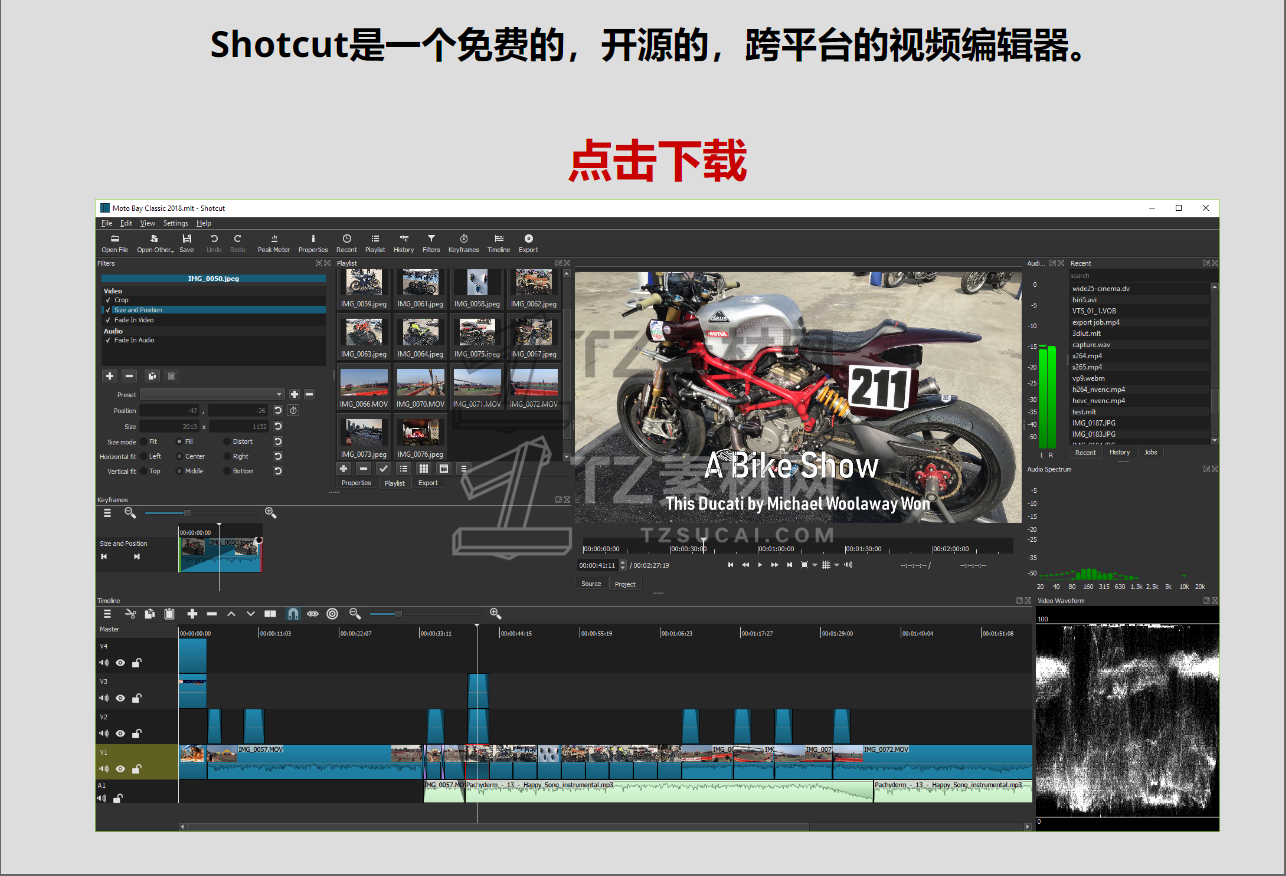Click the Cut scissors icon in the timeline

pos(130,613)
